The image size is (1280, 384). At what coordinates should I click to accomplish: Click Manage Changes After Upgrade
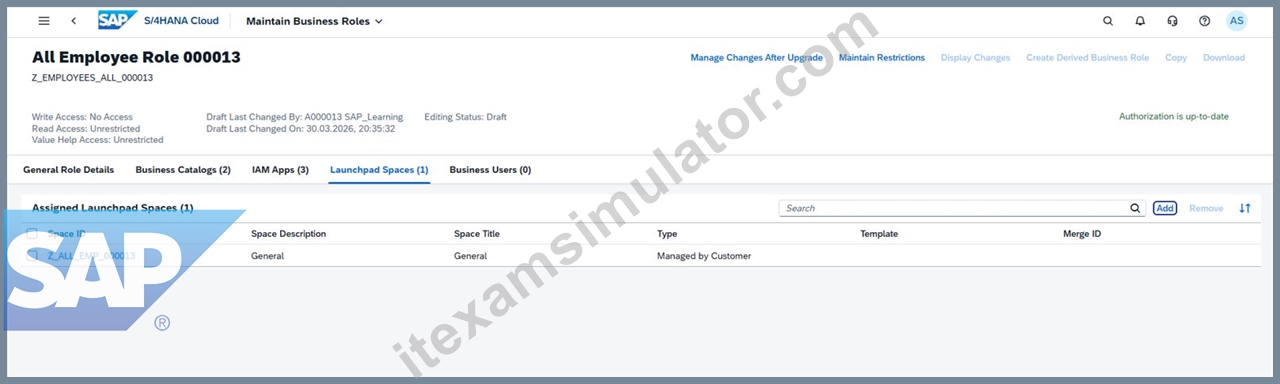click(756, 58)
